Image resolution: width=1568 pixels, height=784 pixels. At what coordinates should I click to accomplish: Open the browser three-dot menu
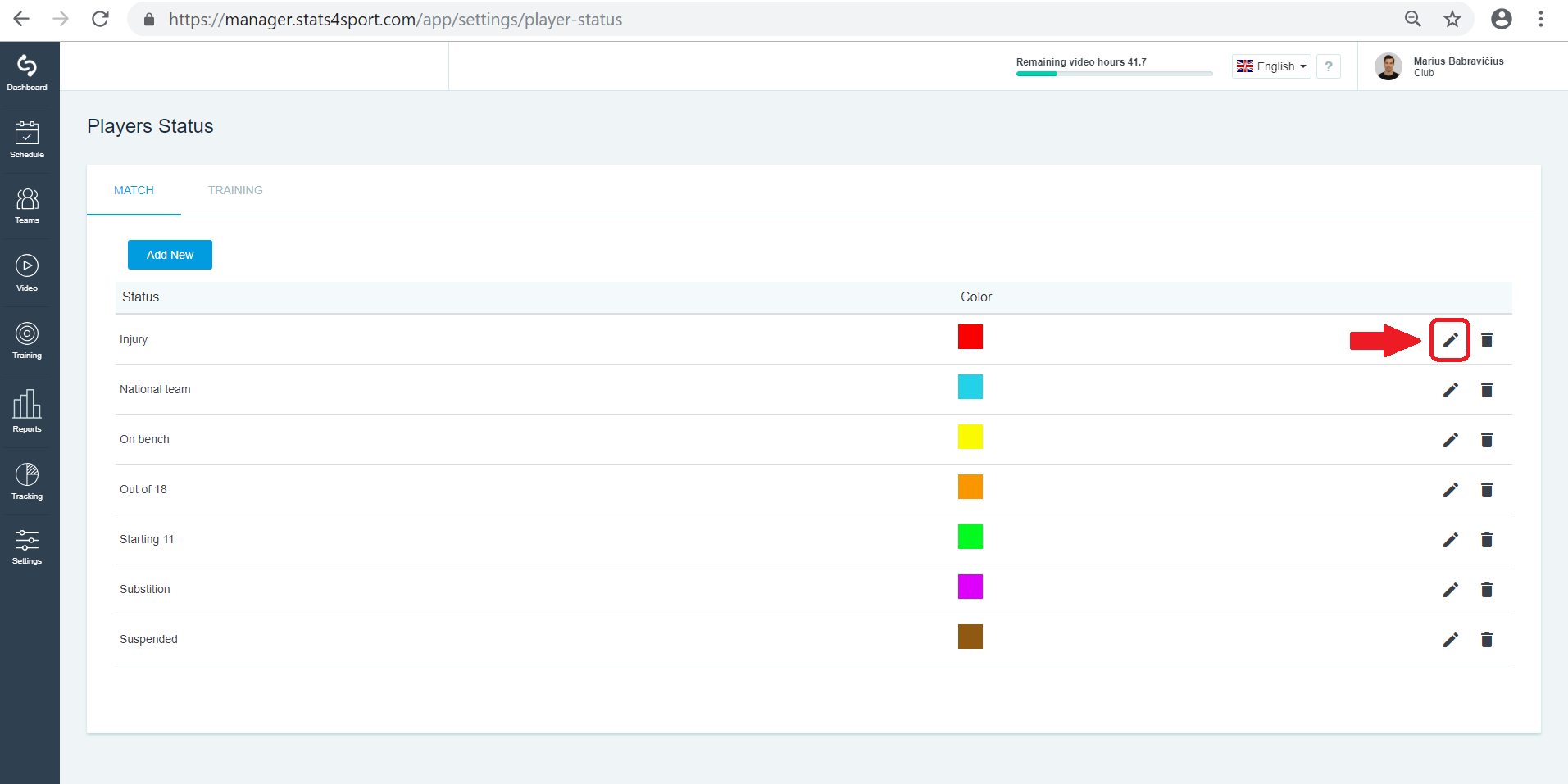point(1541,19)
